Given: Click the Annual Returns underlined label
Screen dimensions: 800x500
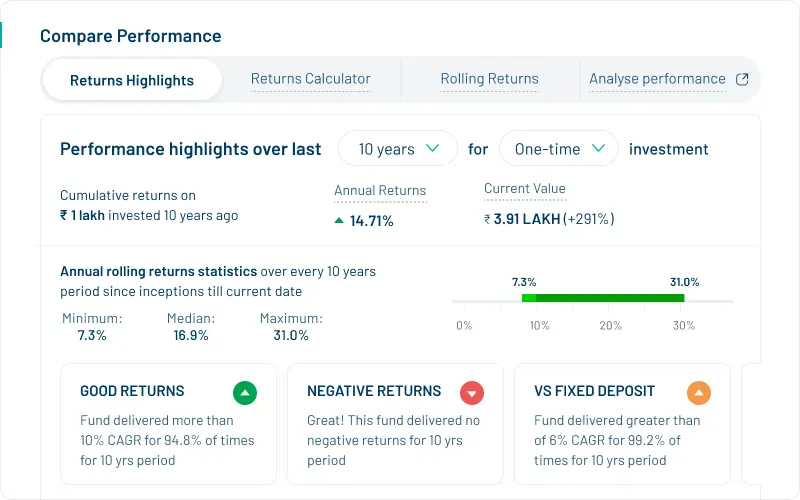Looking at the screenshot, I should pyautogui.click(x=379, y=191).
